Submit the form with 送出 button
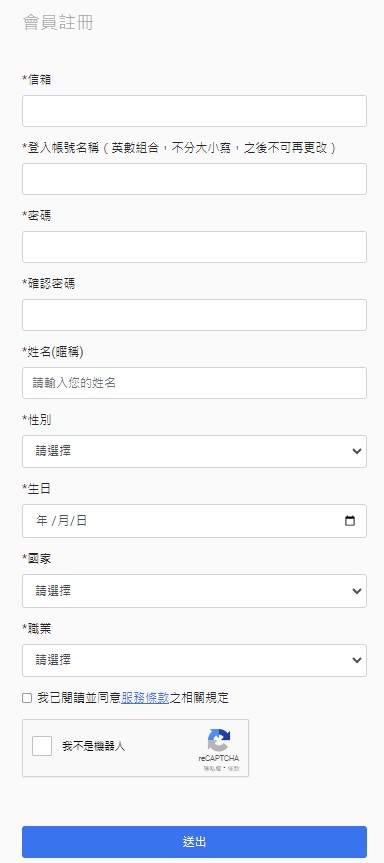The image size is (384, 863). (194, 842)
